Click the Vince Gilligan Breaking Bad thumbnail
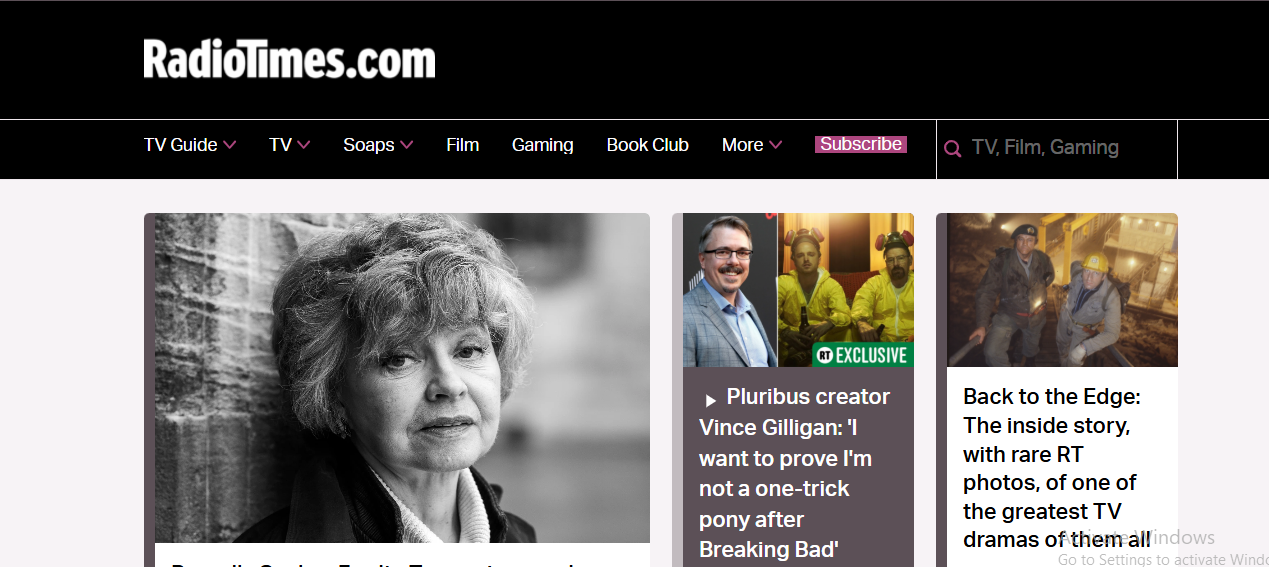Screen dimensions: 1269x567 click(x=798, y=290)
